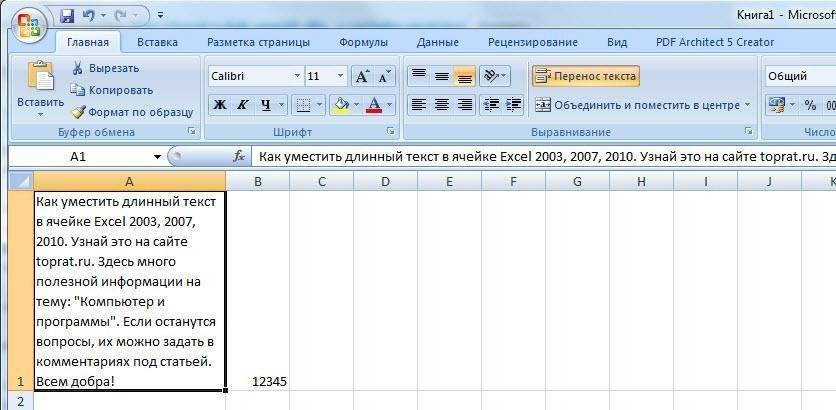Select cell A1 with the long text

(x=130, y=291)
